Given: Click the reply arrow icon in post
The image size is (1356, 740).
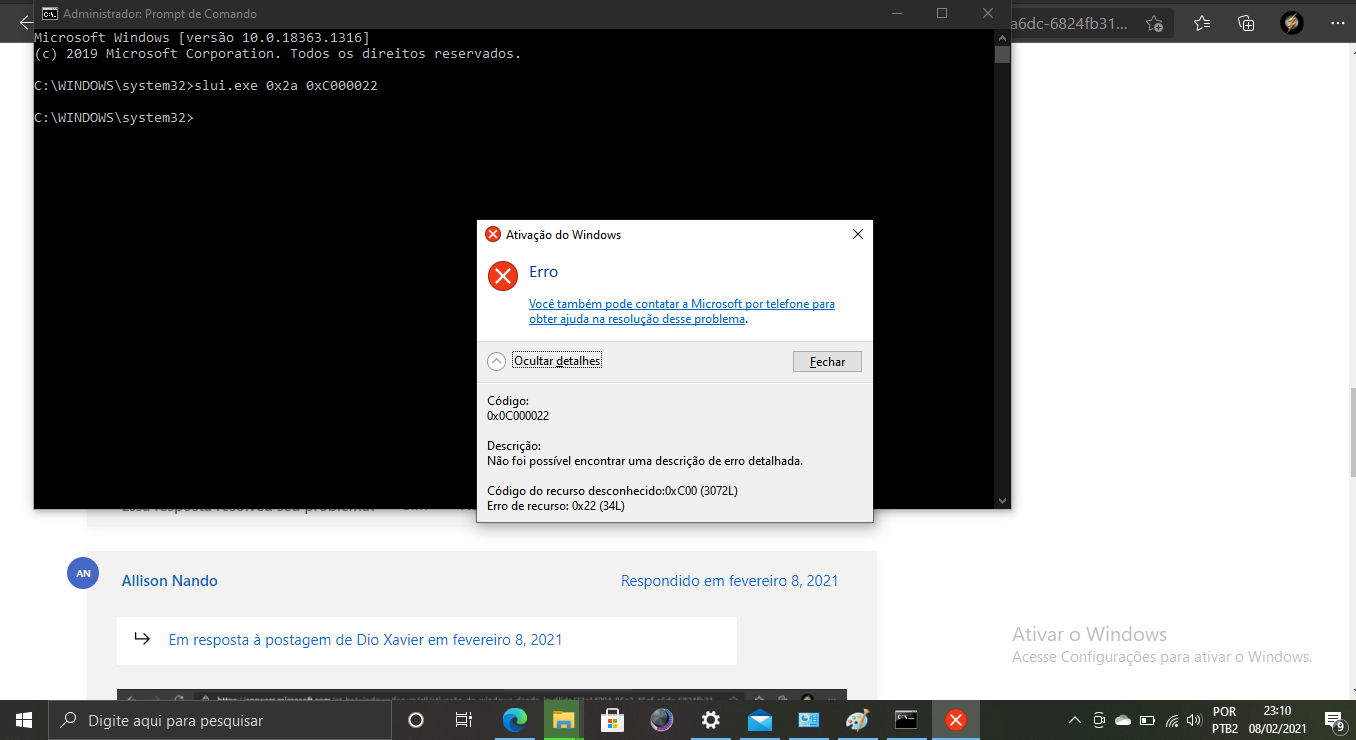Looking at the screenshot, I should click(141, 639).
